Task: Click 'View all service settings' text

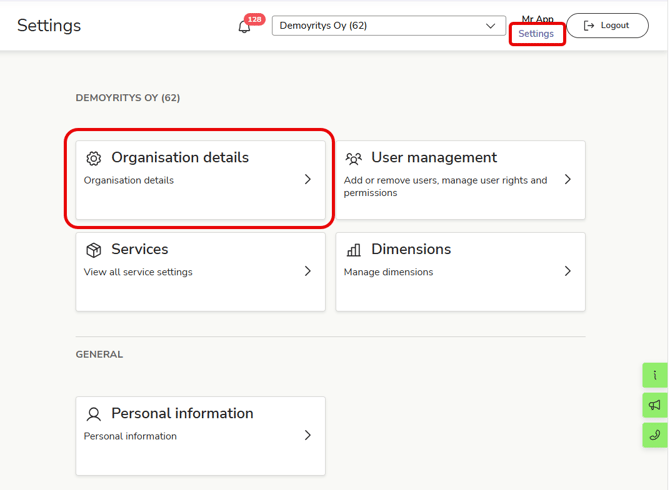Action: click(138, 272)
